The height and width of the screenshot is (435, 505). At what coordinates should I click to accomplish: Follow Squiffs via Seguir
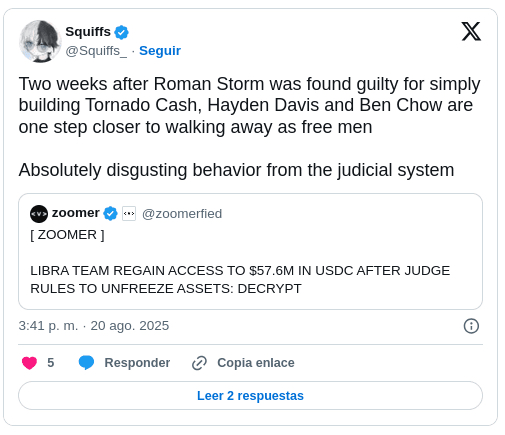point(160,51)
